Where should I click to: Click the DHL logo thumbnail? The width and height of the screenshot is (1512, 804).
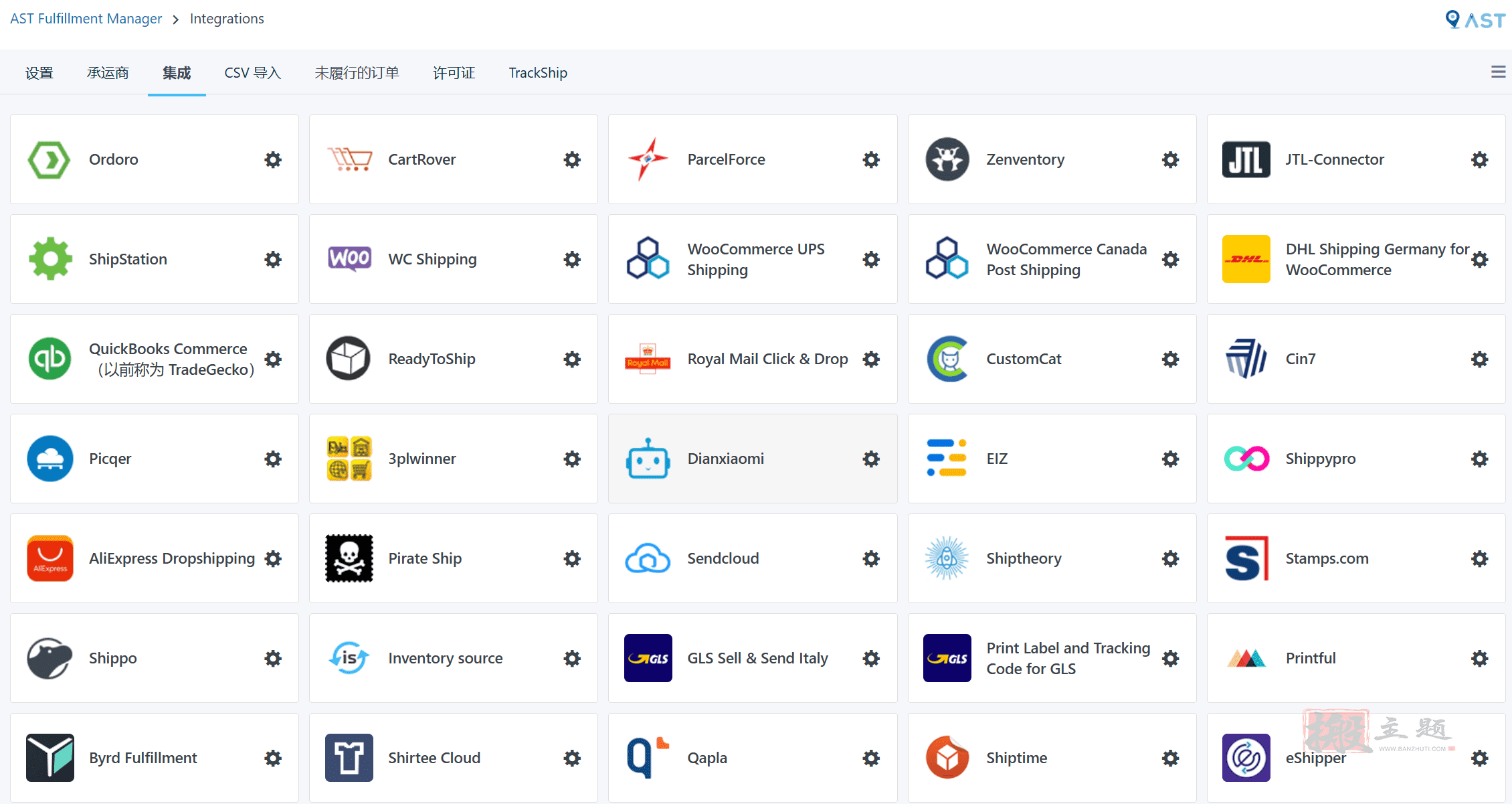coord(1246,259)
